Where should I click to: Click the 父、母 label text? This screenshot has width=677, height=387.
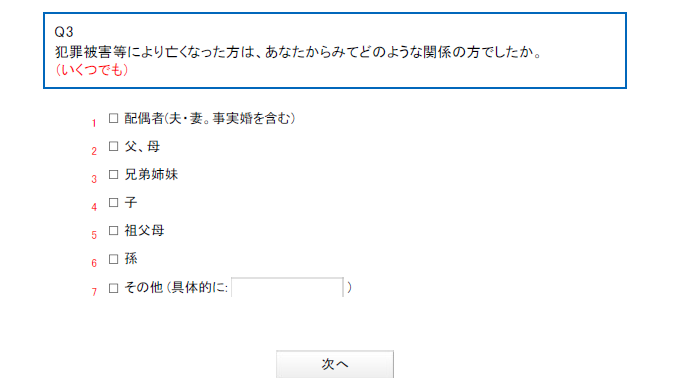(142, 146)
